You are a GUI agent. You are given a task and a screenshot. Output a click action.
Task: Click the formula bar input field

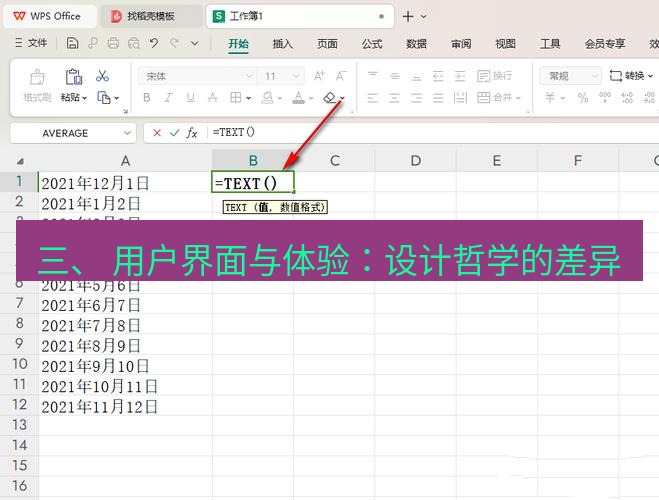pos(433,133)
